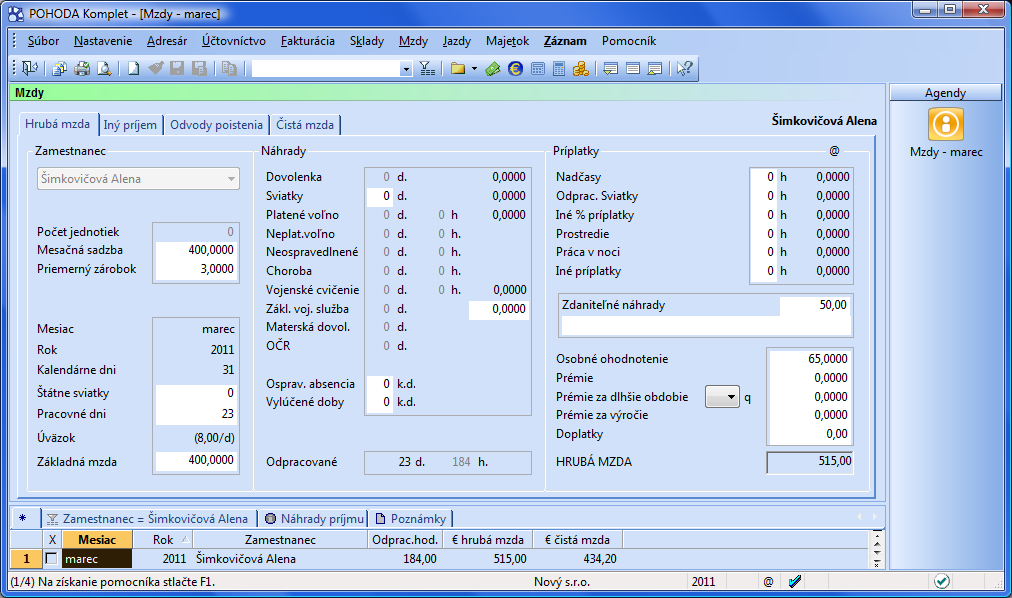Click the first calculator icon
Image resolution: width=1012 pixels, height=598 pixels.
tap(538, 68)
